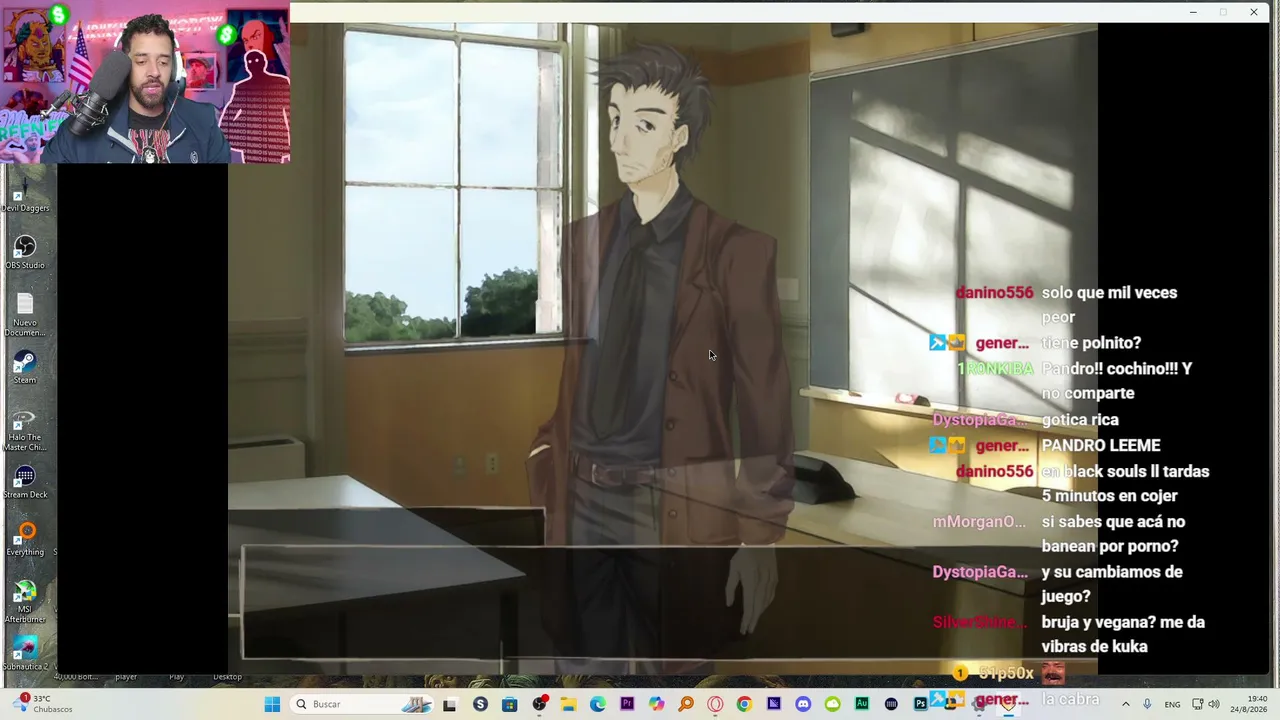Screen dimensions: 1280x720
Task: Open network settings from the tray icon
Action: coord(1198,704)
